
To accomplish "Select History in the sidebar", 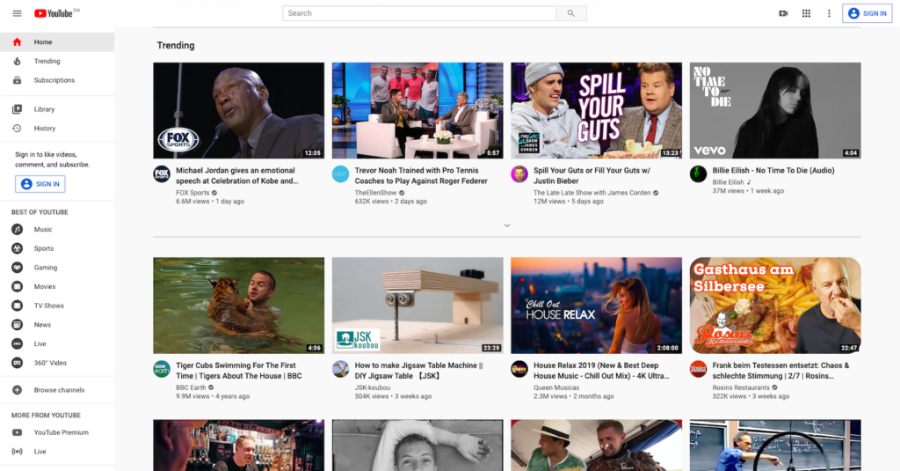I will [x=57, y=129].
